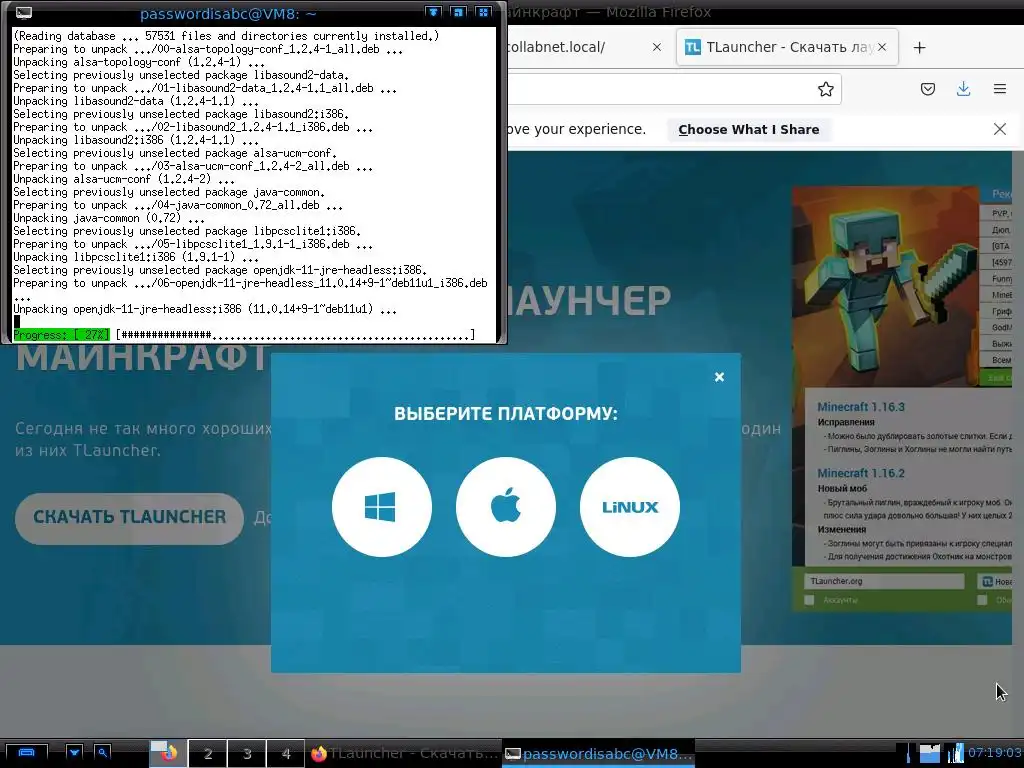Click the СКАЧАТЬ TLAUNCHER button
This screenshot has height=768, width=1024.
129,517
